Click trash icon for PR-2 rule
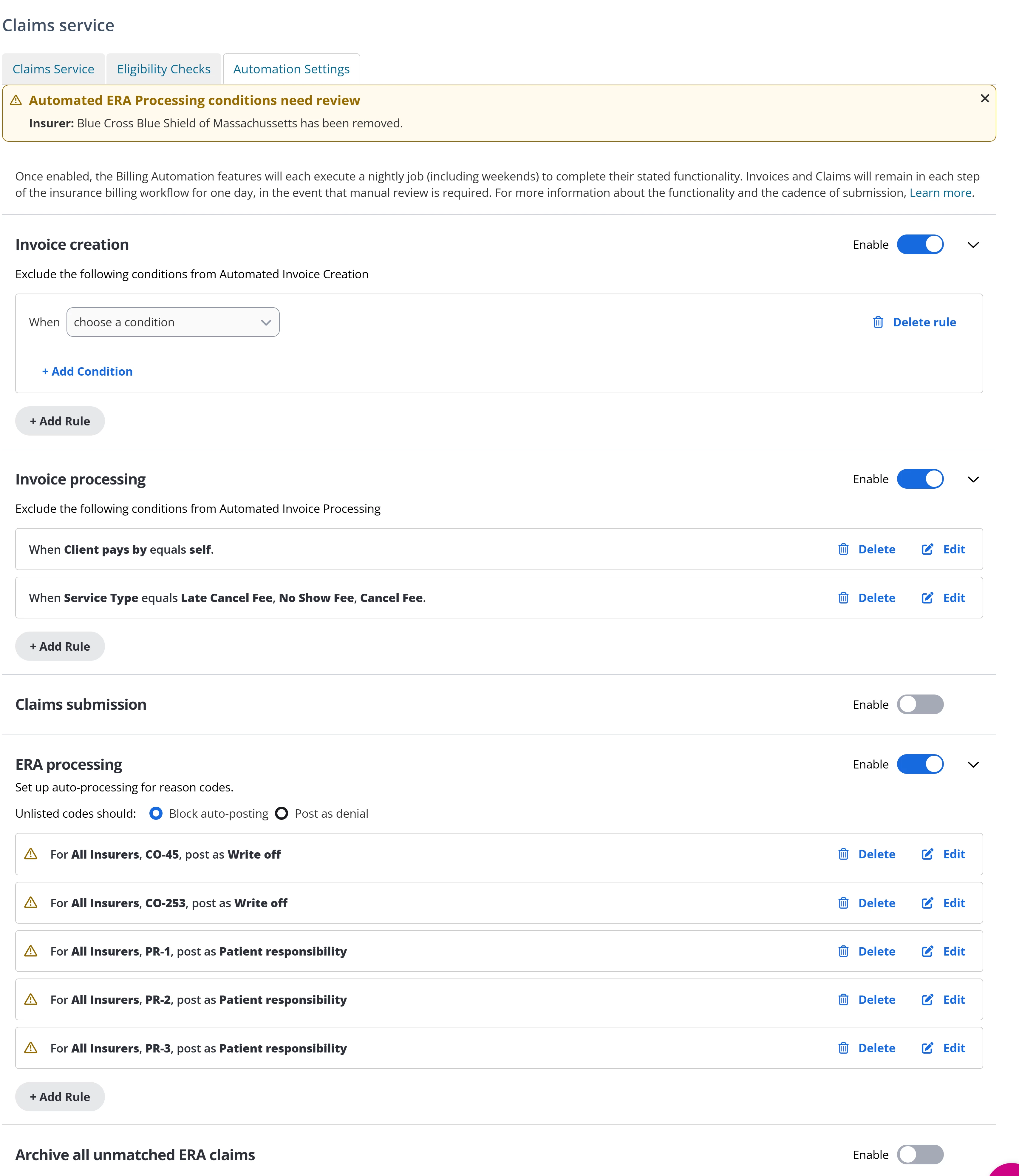 click(x=843, y=1000)
